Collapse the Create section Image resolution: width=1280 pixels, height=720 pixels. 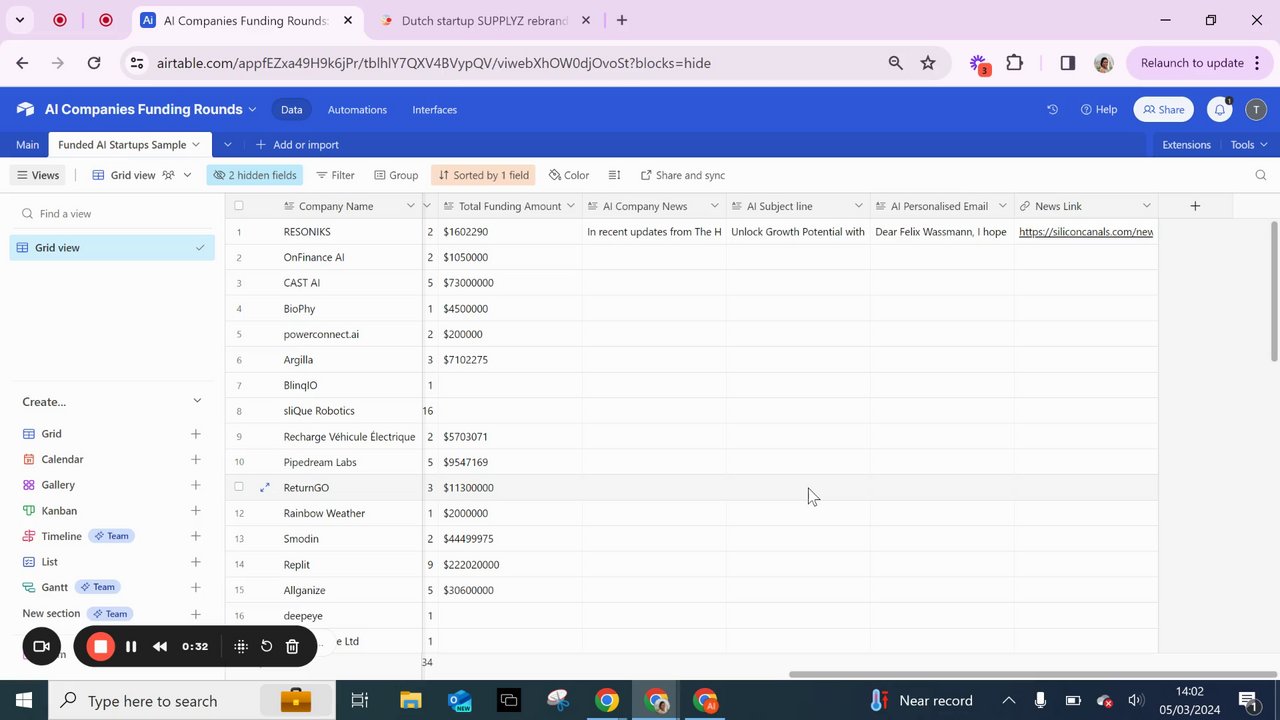coord(197,401)
